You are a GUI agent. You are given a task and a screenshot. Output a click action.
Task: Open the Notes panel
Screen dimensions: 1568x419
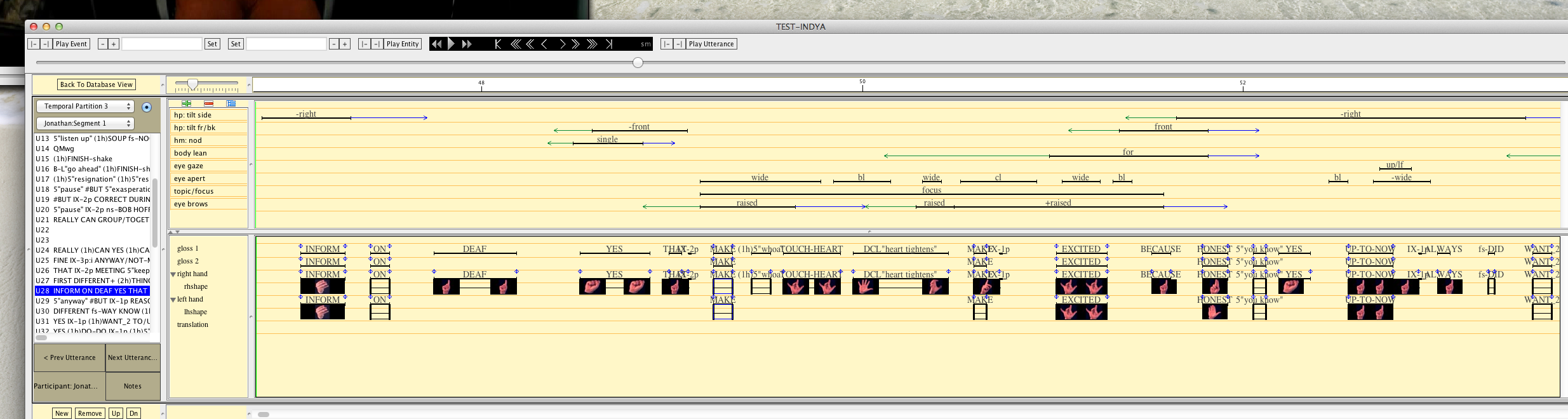tap(132, 386)
